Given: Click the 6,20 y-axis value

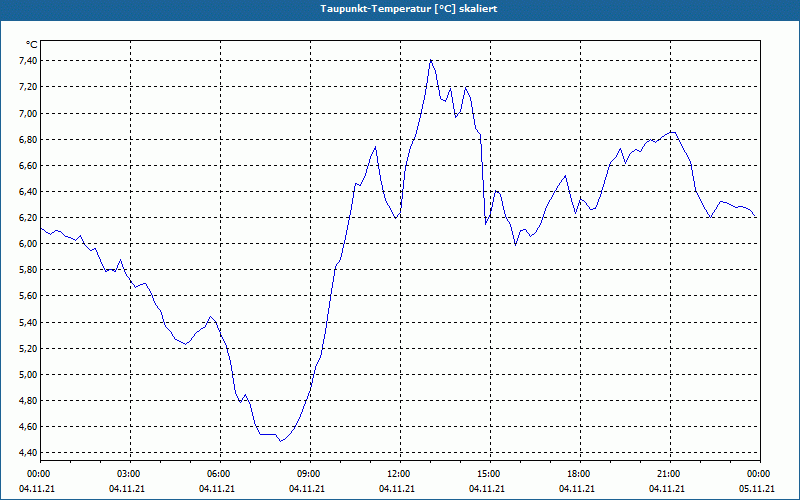Looking at the screenshot, I should pos(29,217).
